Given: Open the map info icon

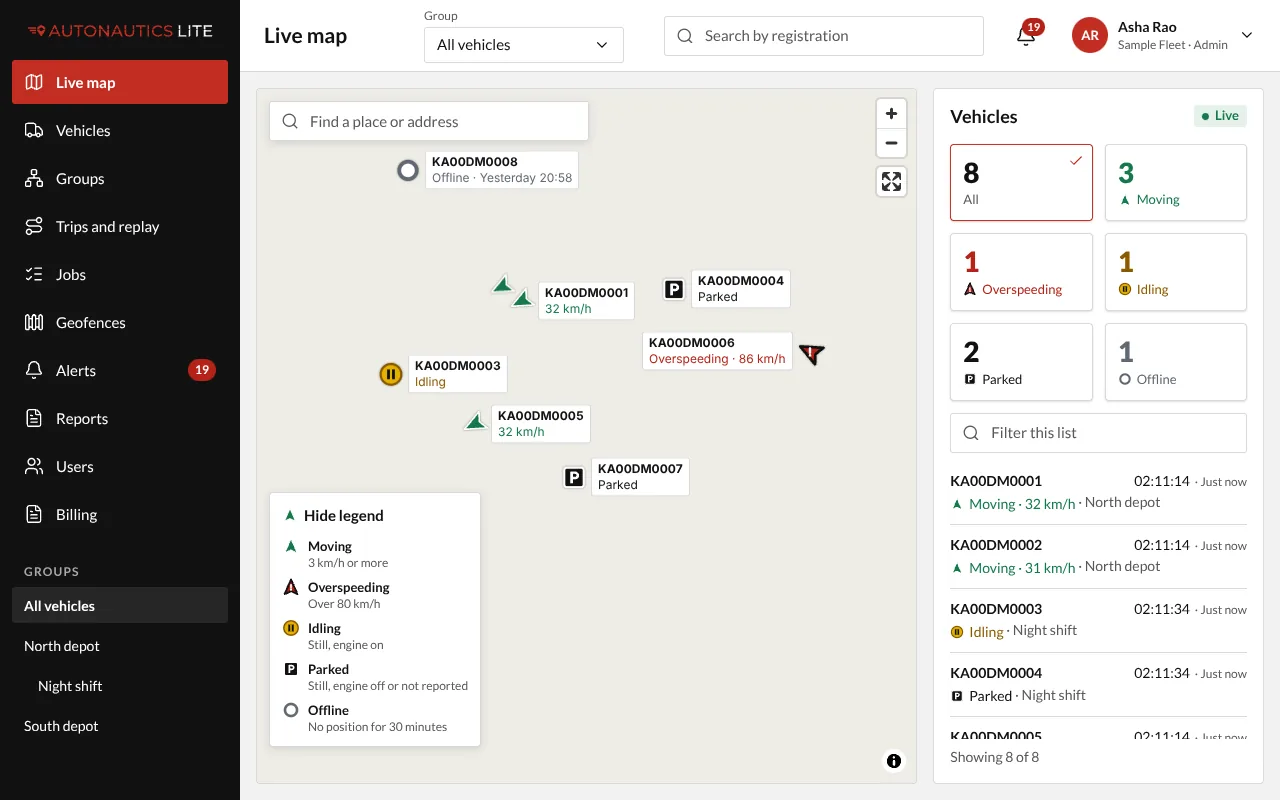Looking at the screenshot, I should [x=894, y=761].
